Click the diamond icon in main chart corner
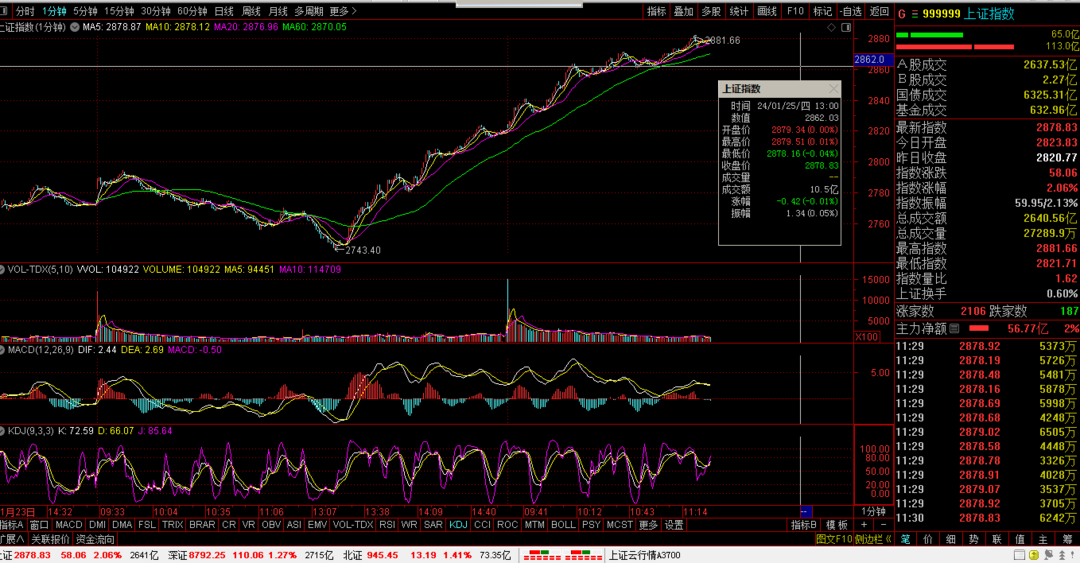Image resolution: width=1080 pixels, height=563 pixels. [x=831, y=28]
